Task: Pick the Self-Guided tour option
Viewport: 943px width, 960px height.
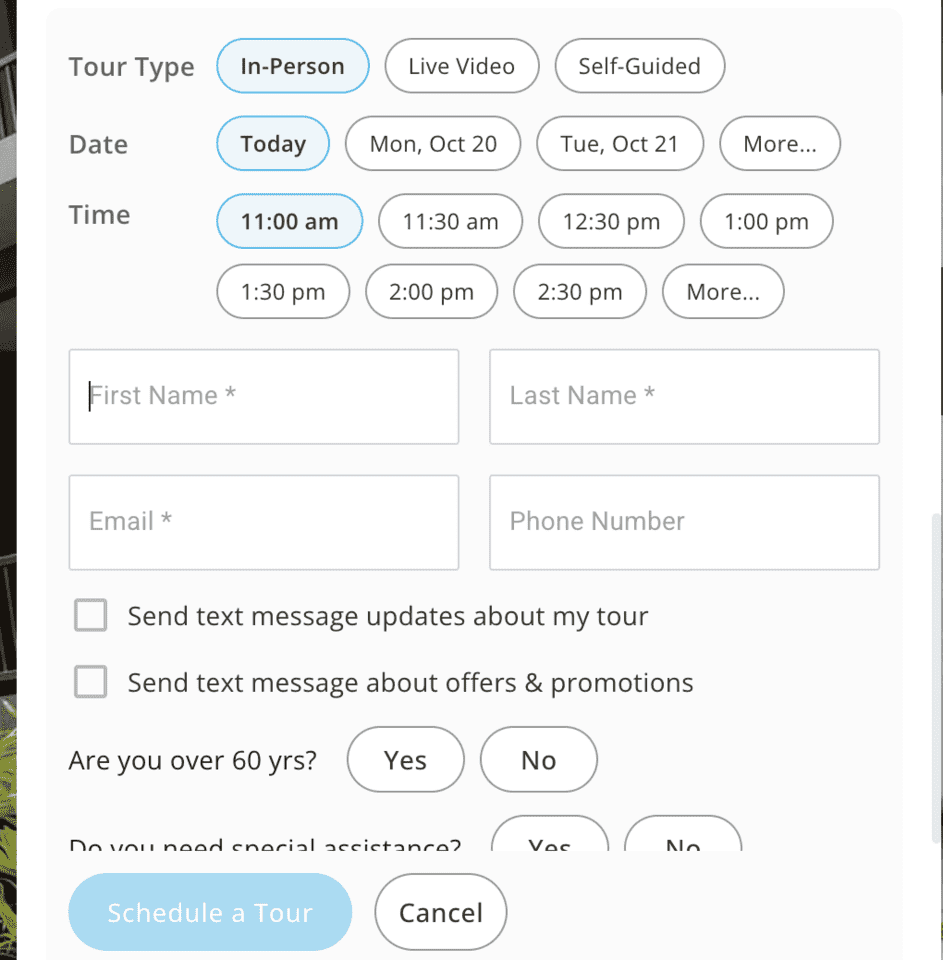Action: tap(639, 66)
